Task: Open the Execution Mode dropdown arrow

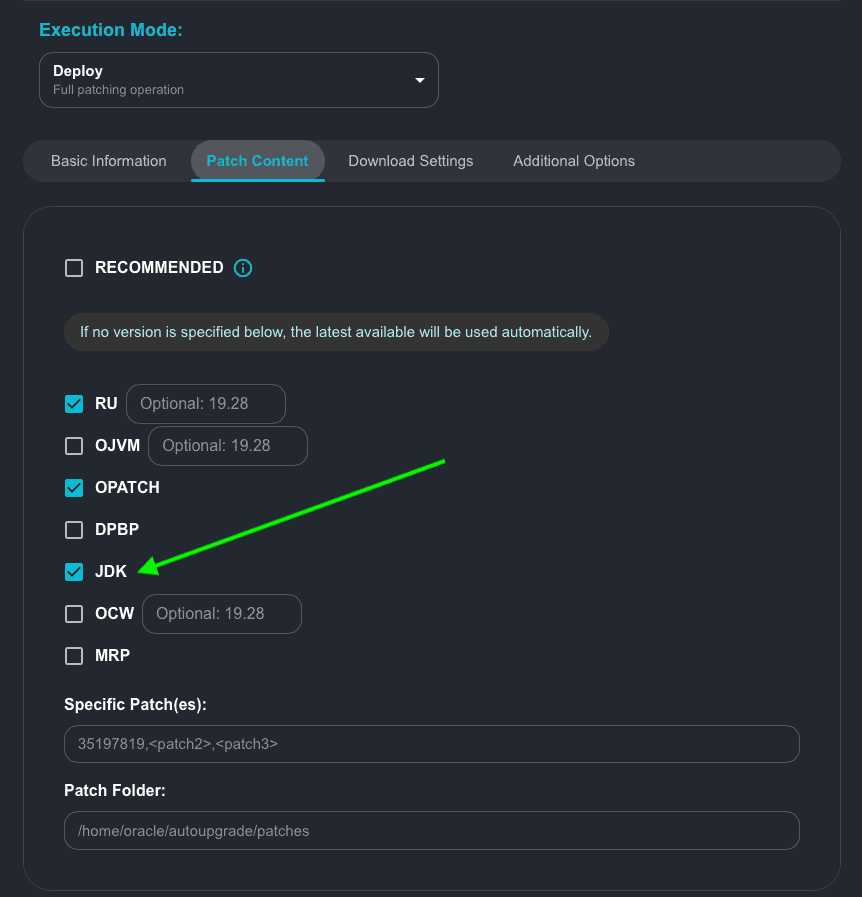Action: coord(420,80)
